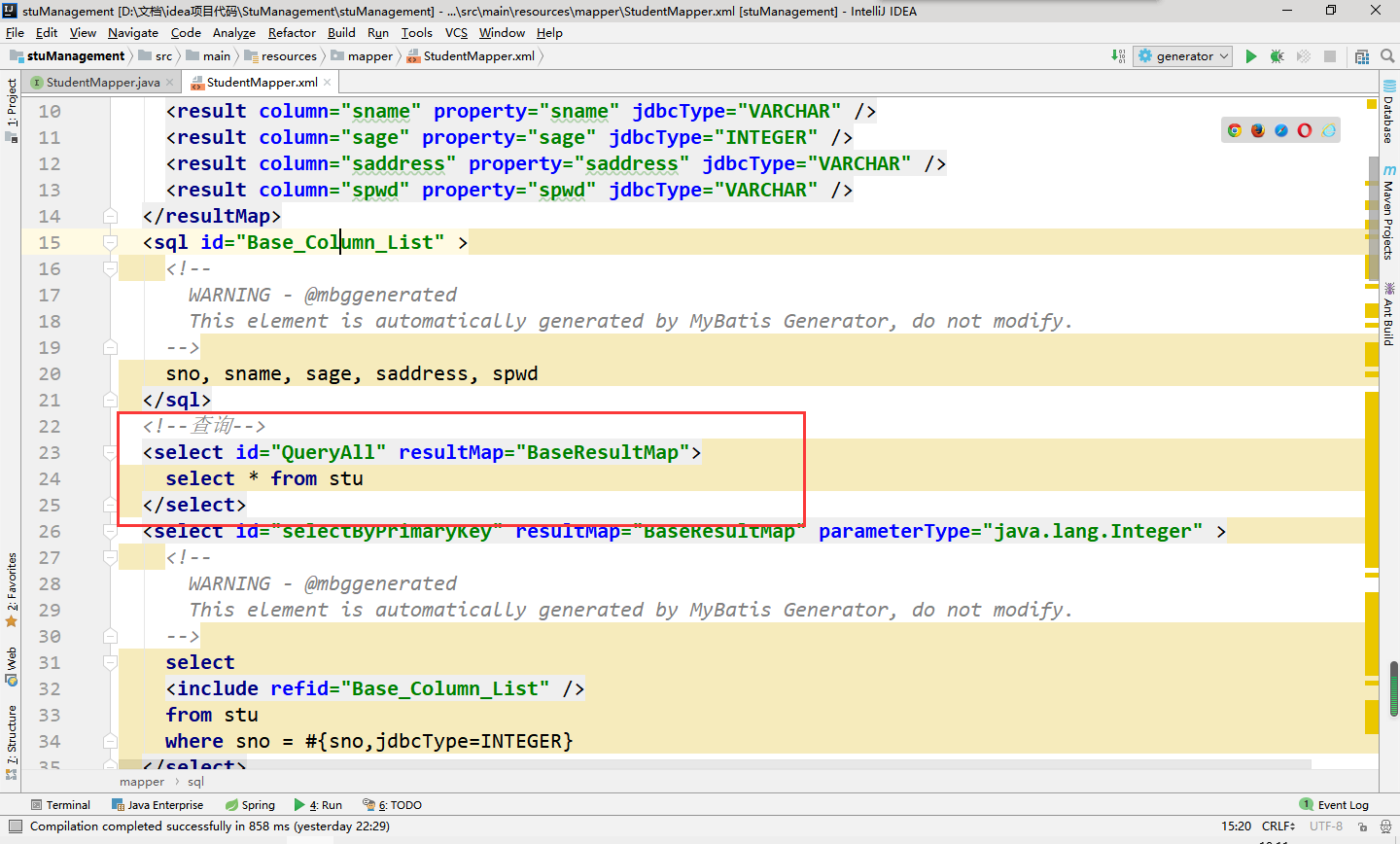Click cursor position 15:20 indicator
Image resolution: width=1400 pixels, height=844 pixels.
1236,826
